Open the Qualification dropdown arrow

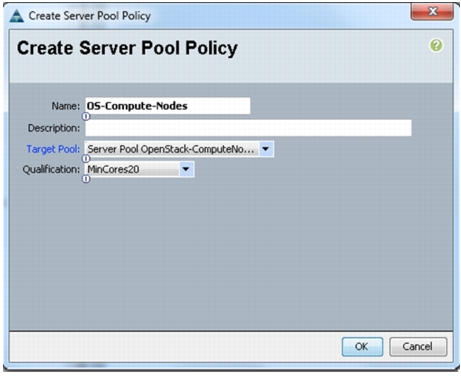pos(186,169)
